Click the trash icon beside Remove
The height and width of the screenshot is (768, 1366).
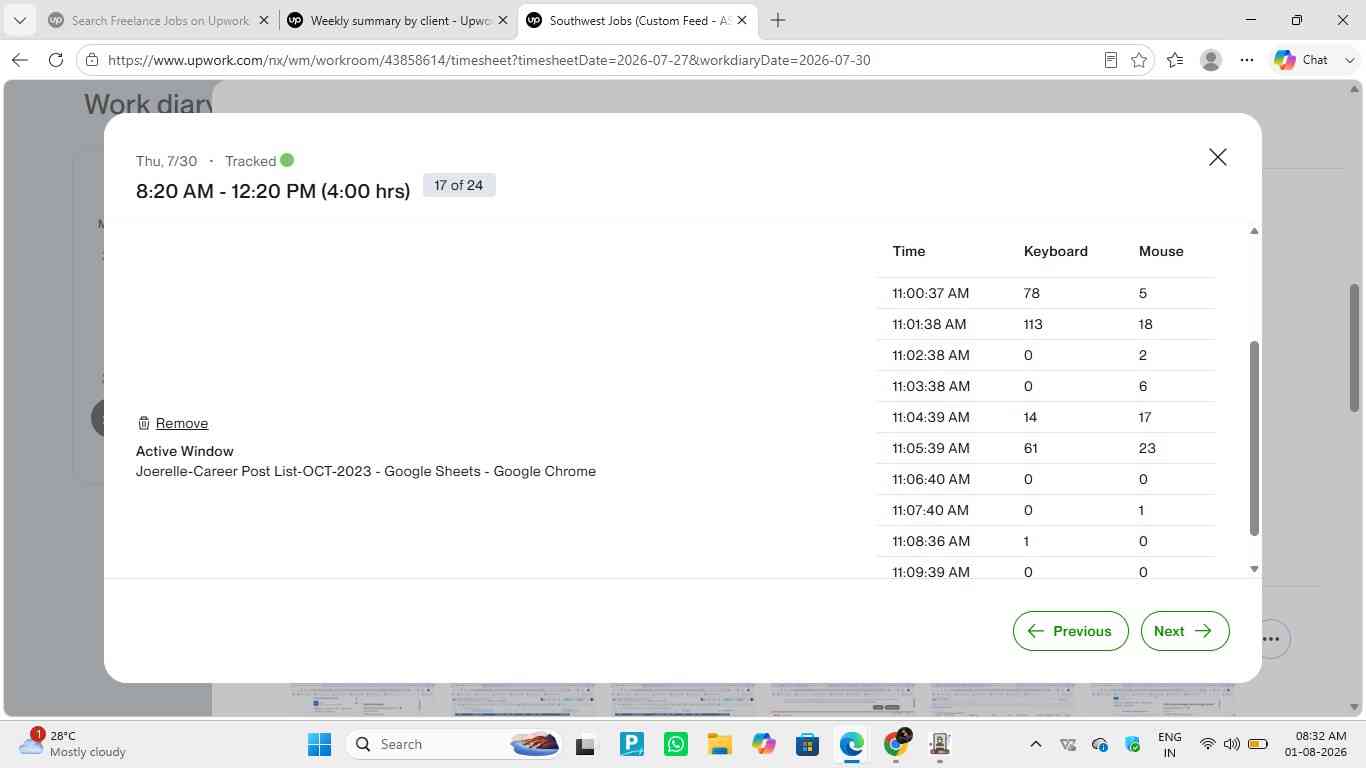[x=143, y=423]
